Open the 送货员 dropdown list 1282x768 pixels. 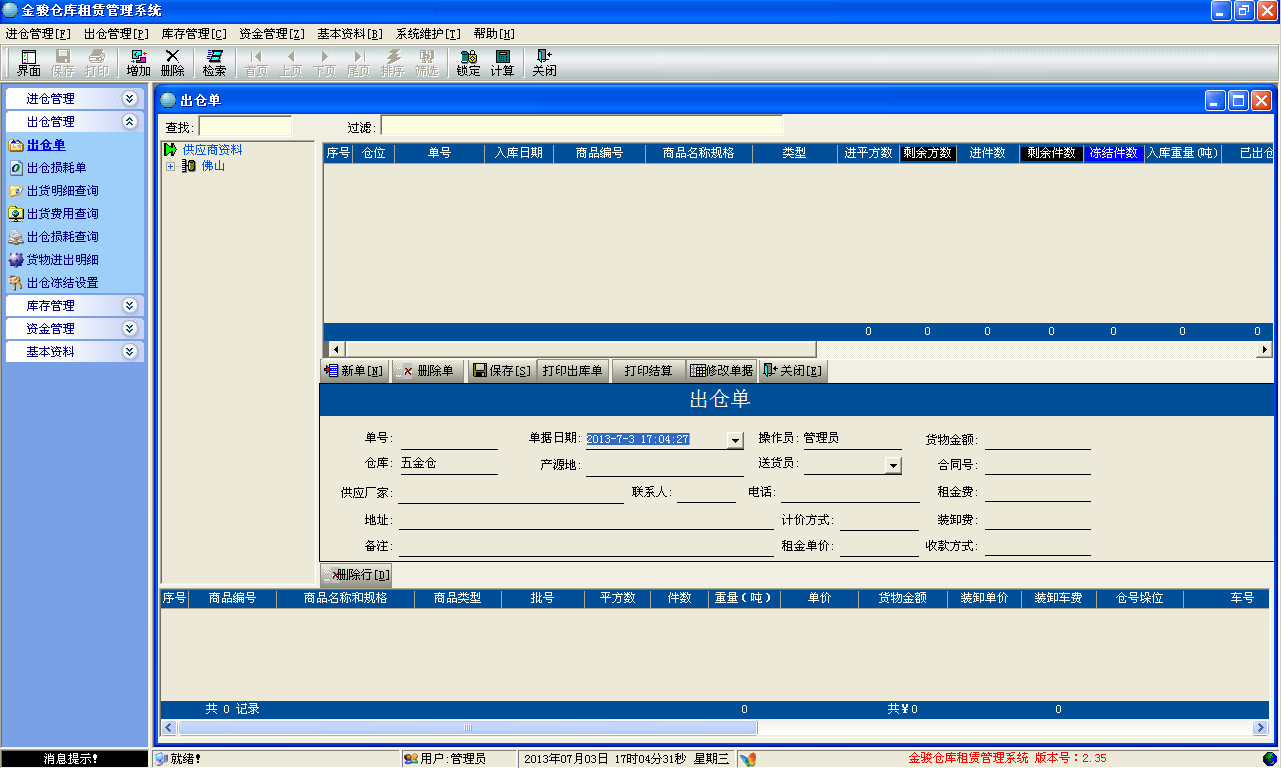(893, 465)
